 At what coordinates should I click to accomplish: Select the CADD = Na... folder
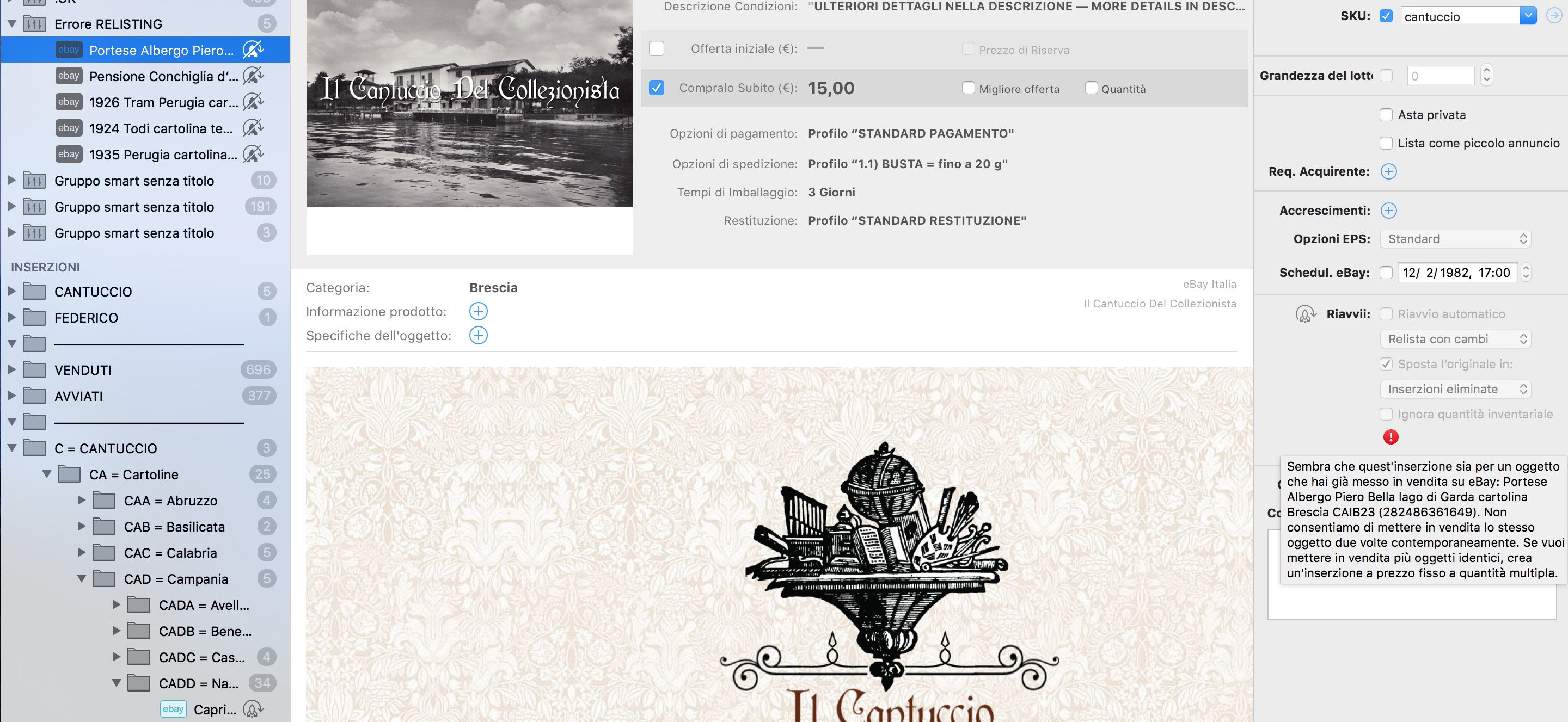point(198,684)
